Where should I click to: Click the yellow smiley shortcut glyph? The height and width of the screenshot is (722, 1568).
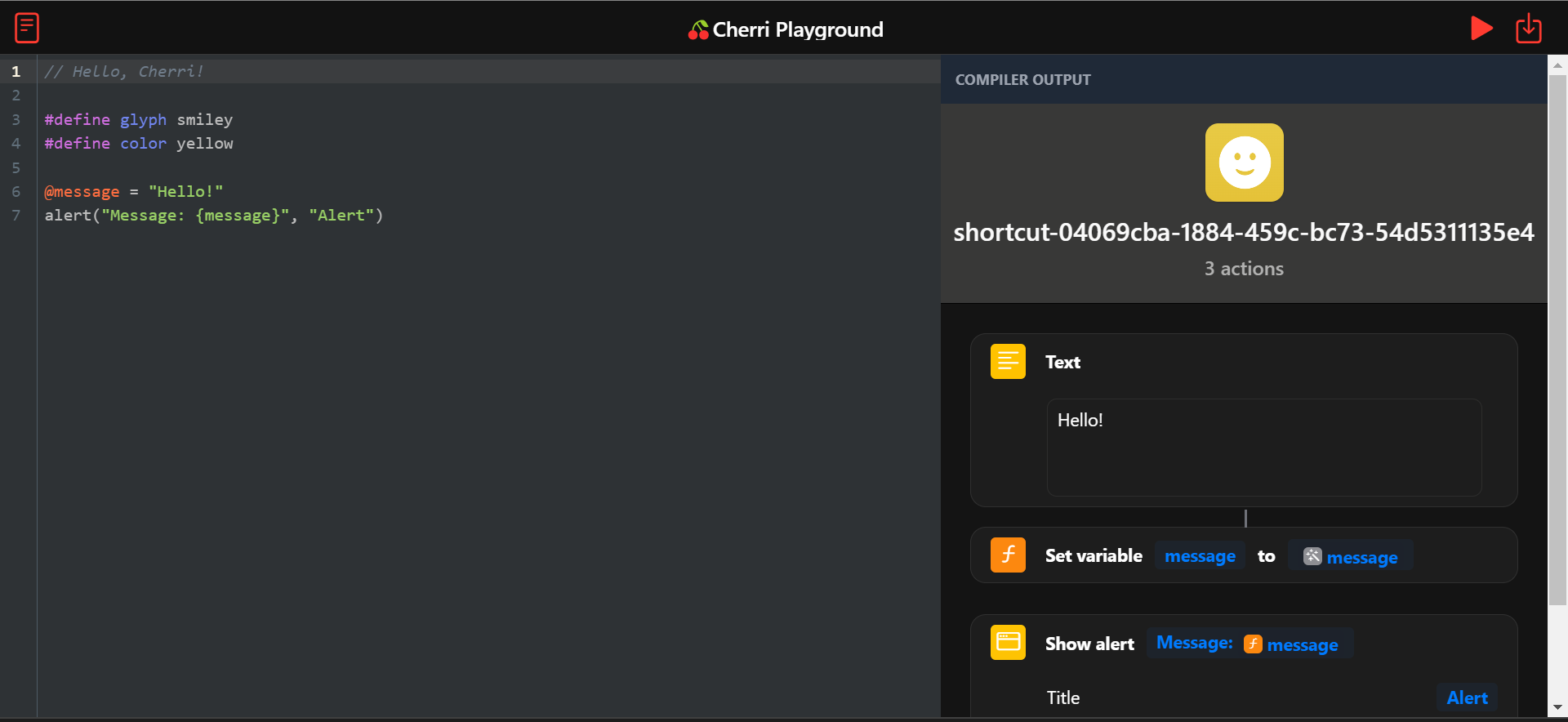(x=1244, y=163)
